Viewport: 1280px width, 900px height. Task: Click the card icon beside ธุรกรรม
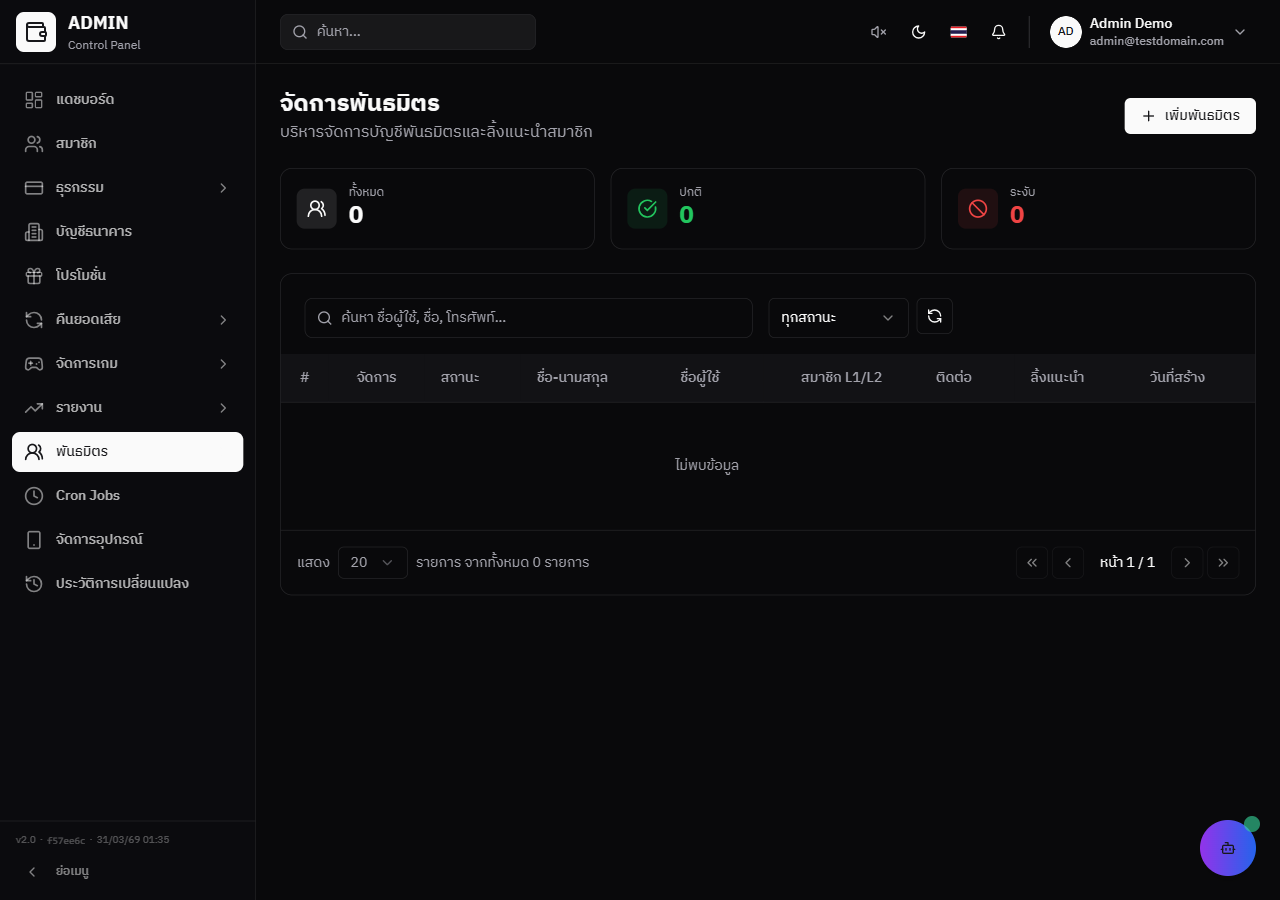click(34, 188)
